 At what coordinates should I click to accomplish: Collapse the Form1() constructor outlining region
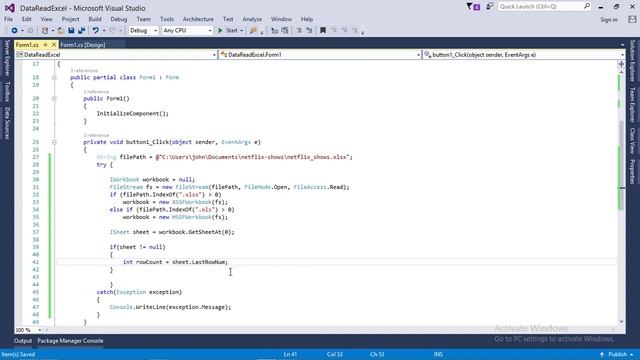tap(54, 98)
